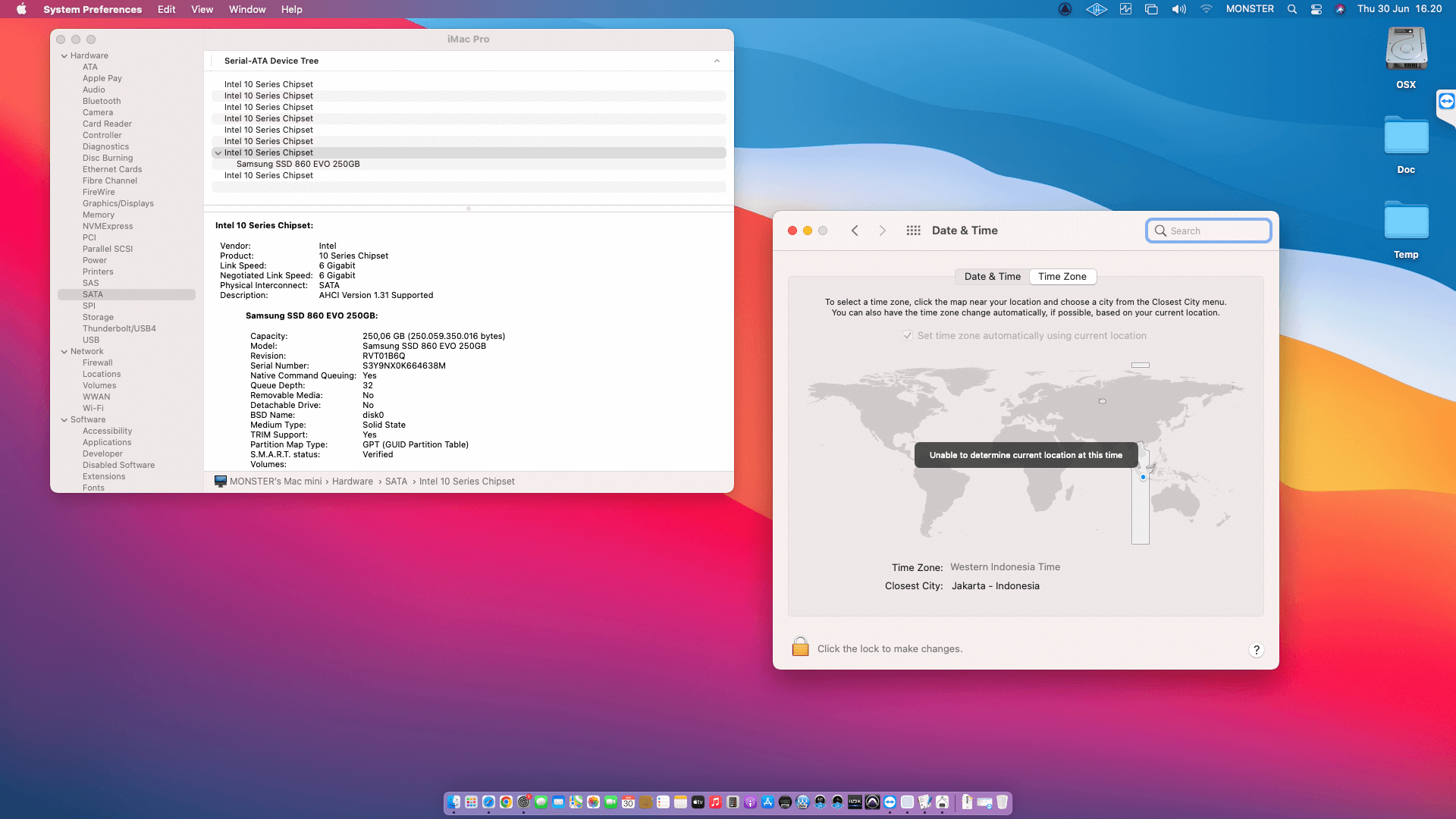Open Control Center in menu bar

1316,9
